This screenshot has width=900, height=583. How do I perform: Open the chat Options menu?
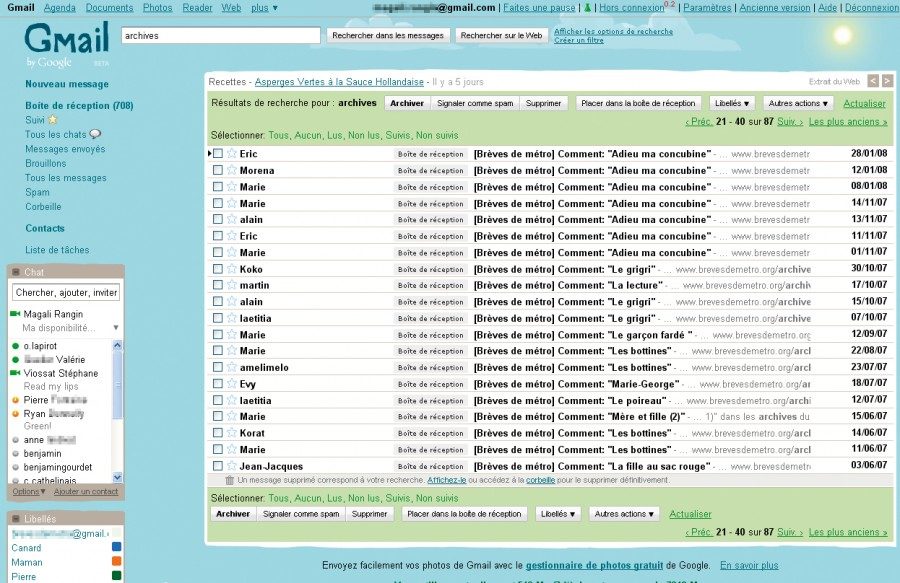29,492
